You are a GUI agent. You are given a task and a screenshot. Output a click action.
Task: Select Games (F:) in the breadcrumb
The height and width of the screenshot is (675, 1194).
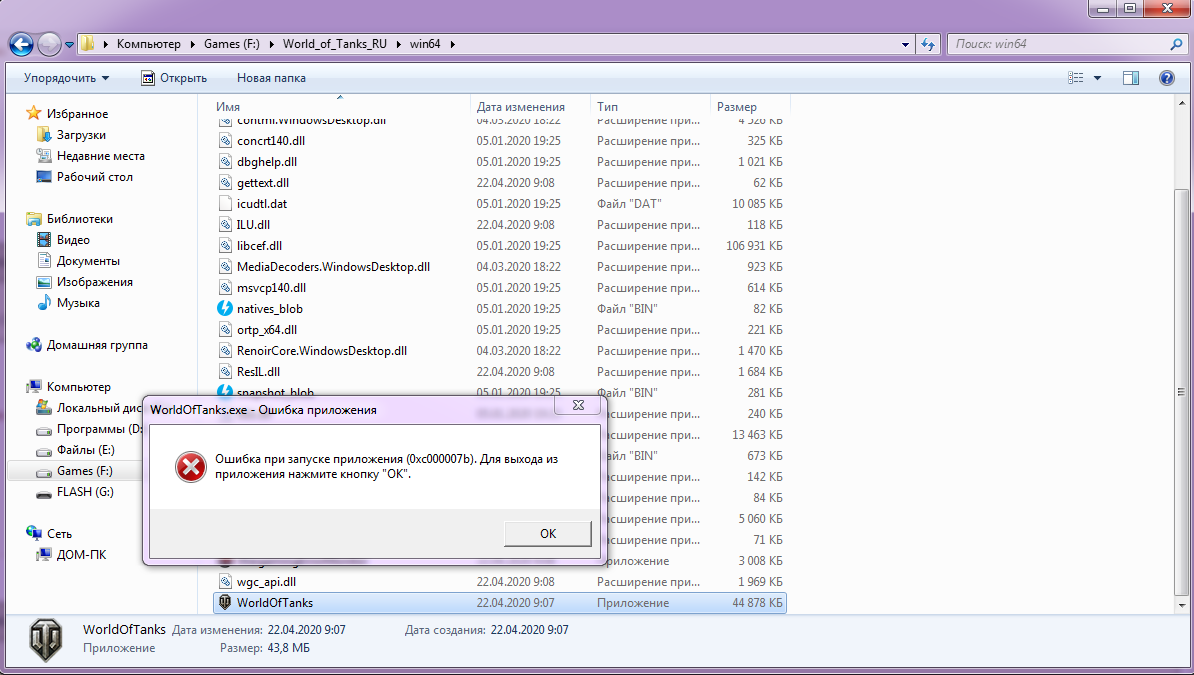click(x=231, y=44)
